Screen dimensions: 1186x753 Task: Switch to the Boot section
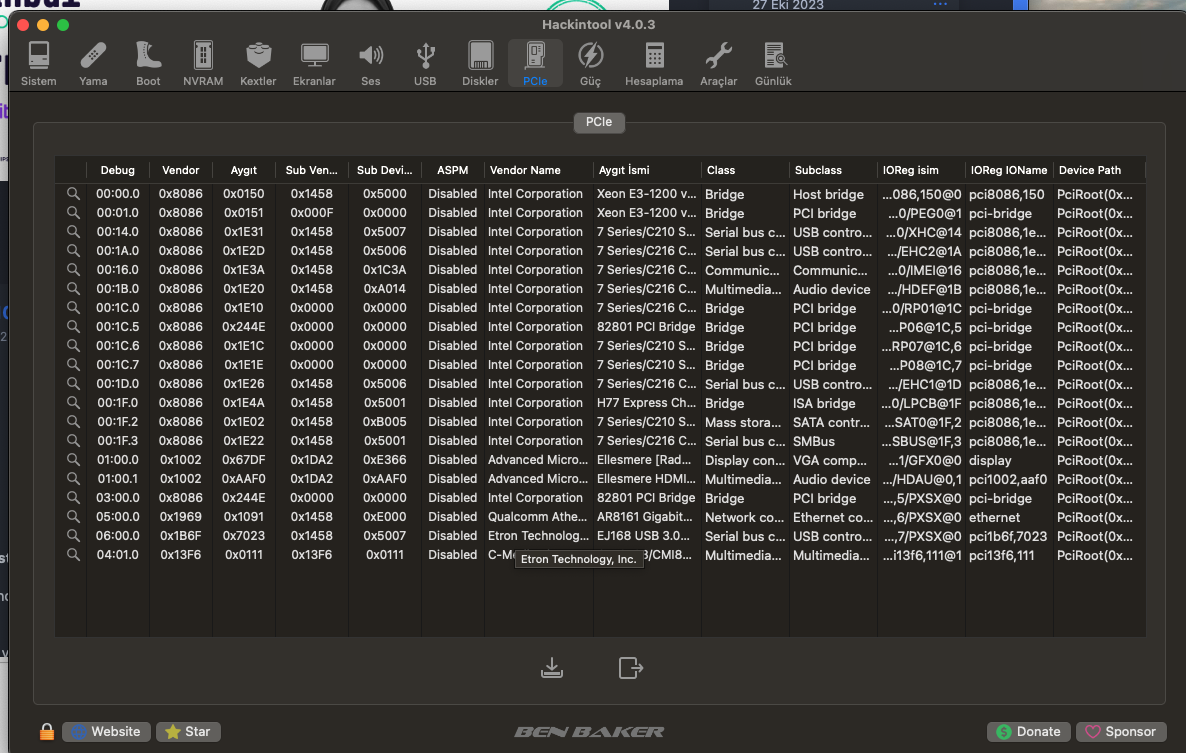point(148,63)
